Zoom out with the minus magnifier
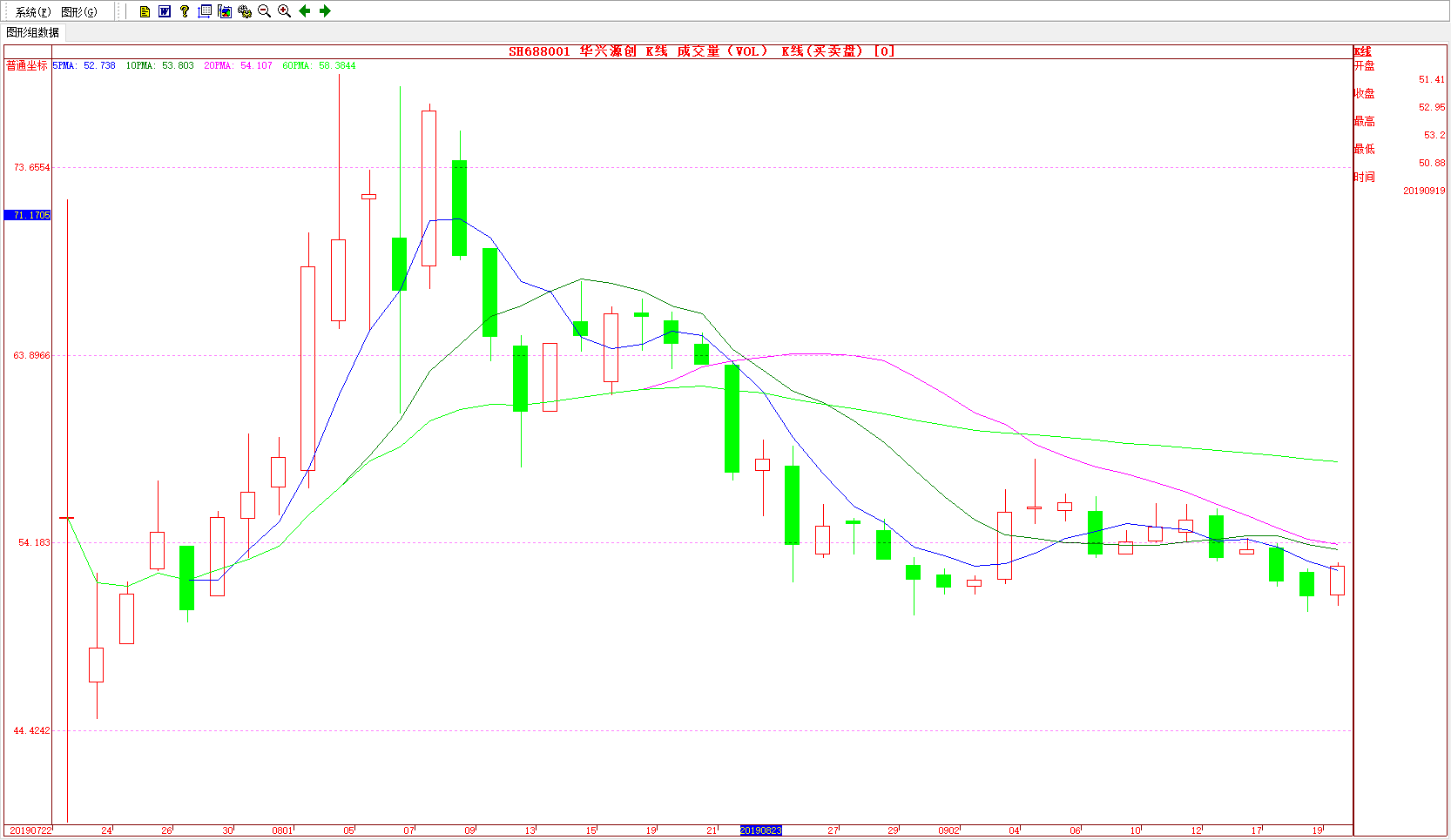Image resolution: width=1451 pixels, height=840 pixels. (x=265, y=11)
